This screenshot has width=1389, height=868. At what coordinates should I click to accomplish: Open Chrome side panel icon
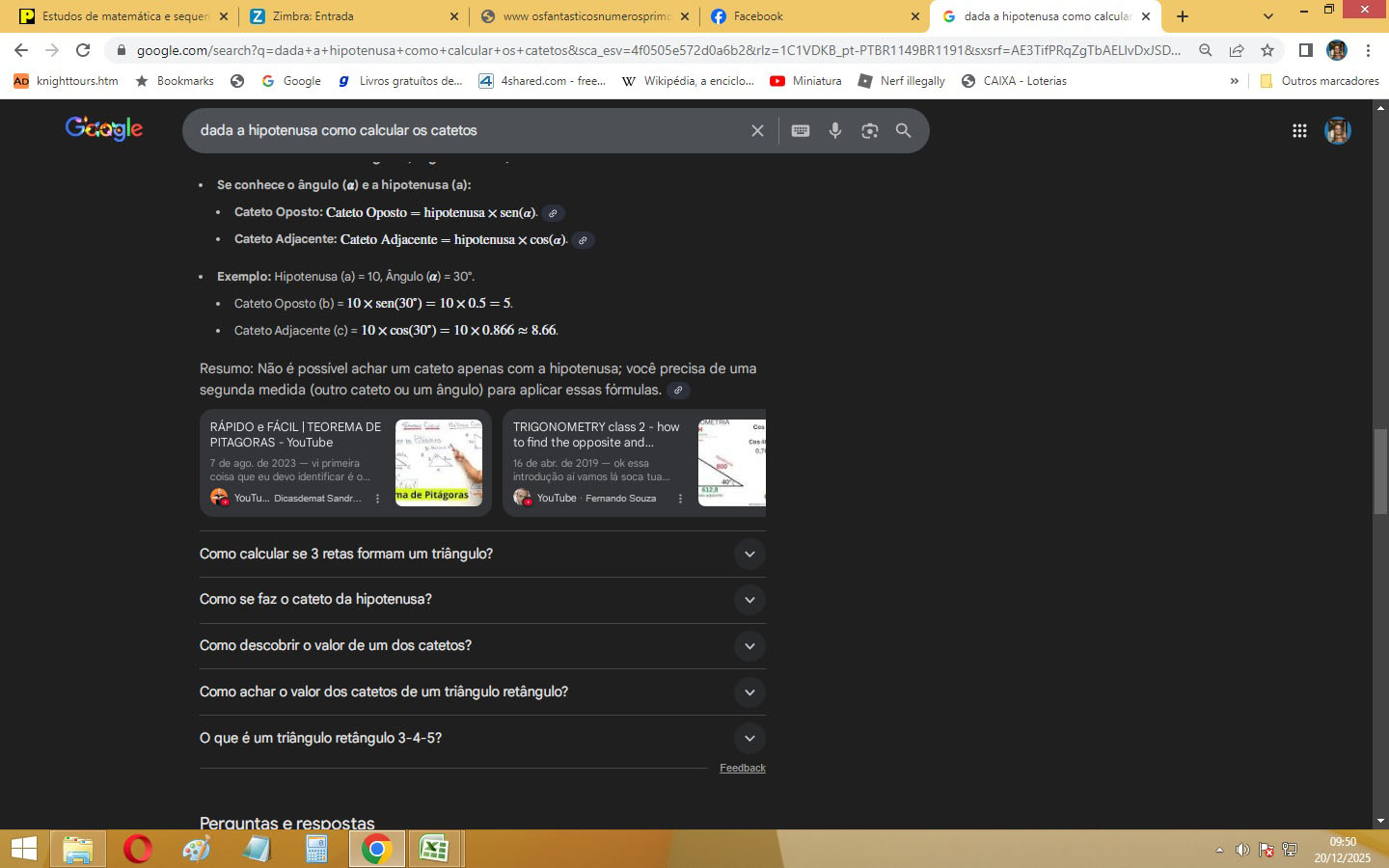1305,50
